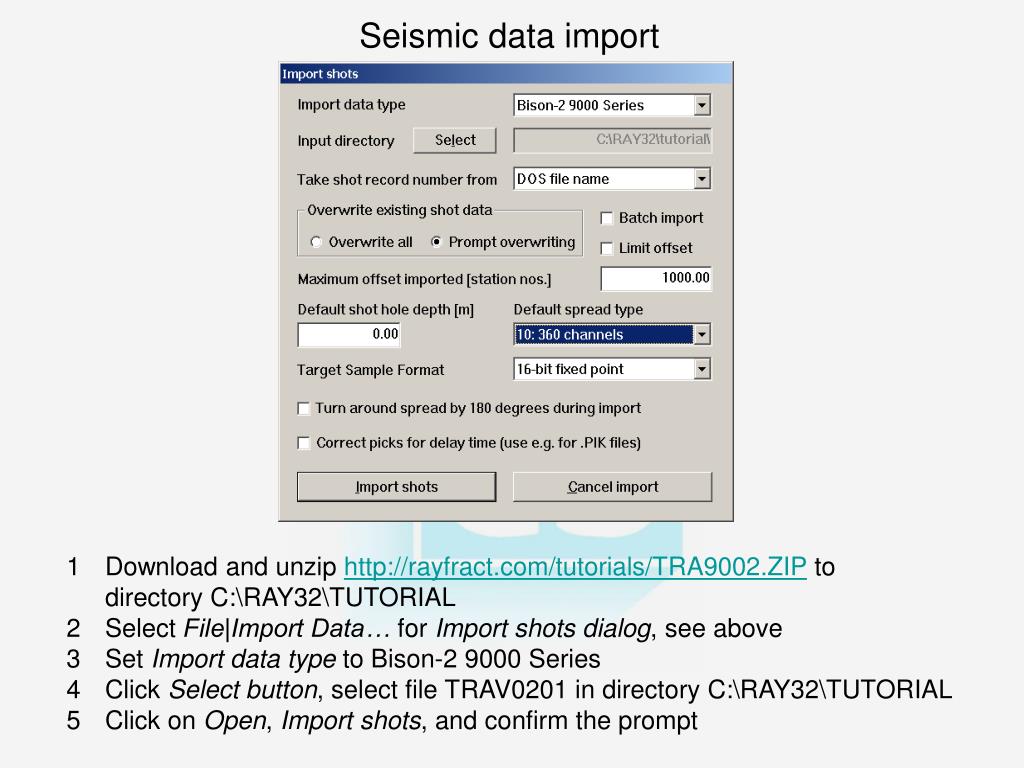Click the Bison-2 9000 Series combo box
This screenshot has height=768, width=1024.
click(612, 105)
